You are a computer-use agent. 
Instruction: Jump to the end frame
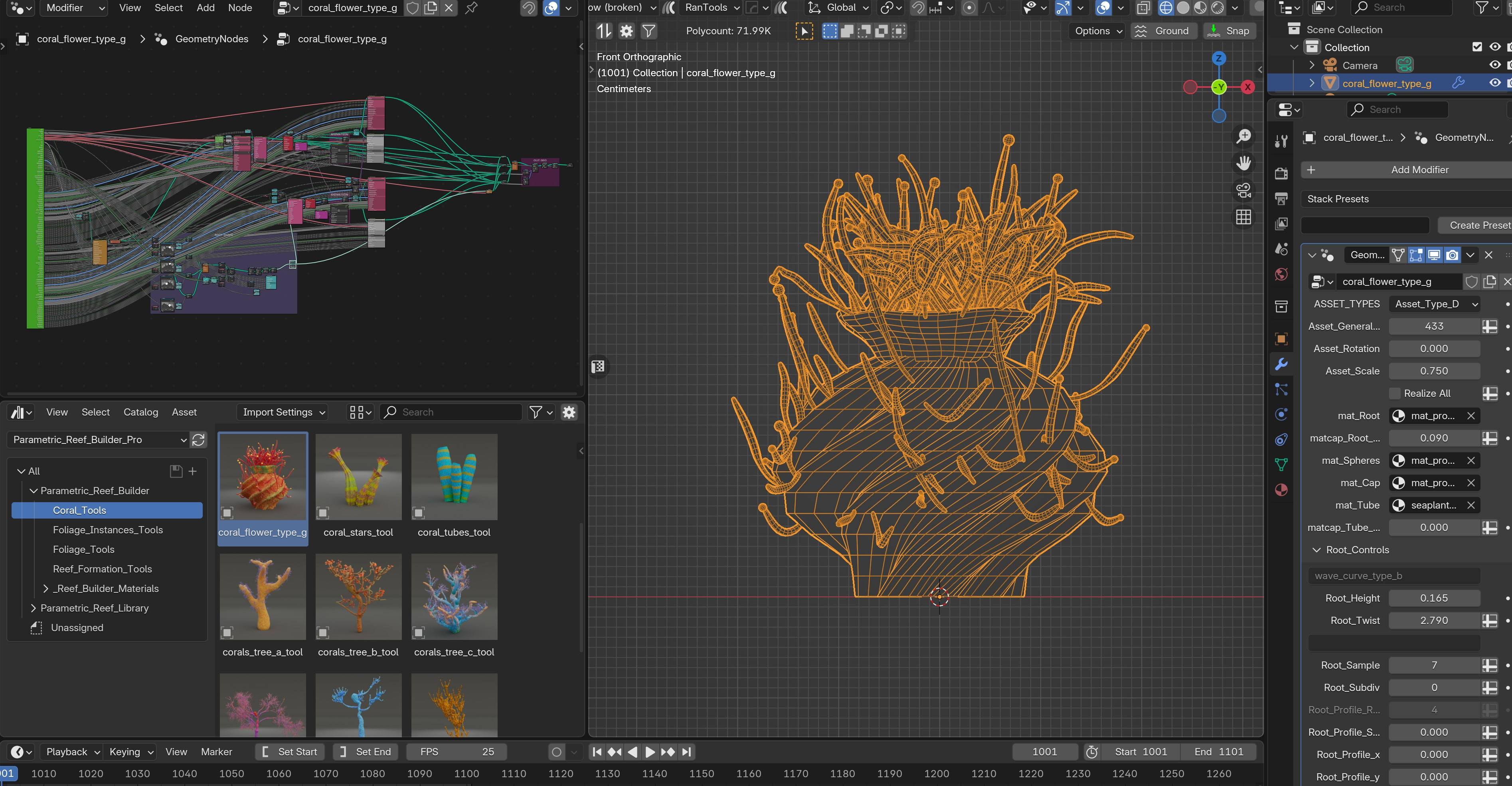(x=687, y=752)
